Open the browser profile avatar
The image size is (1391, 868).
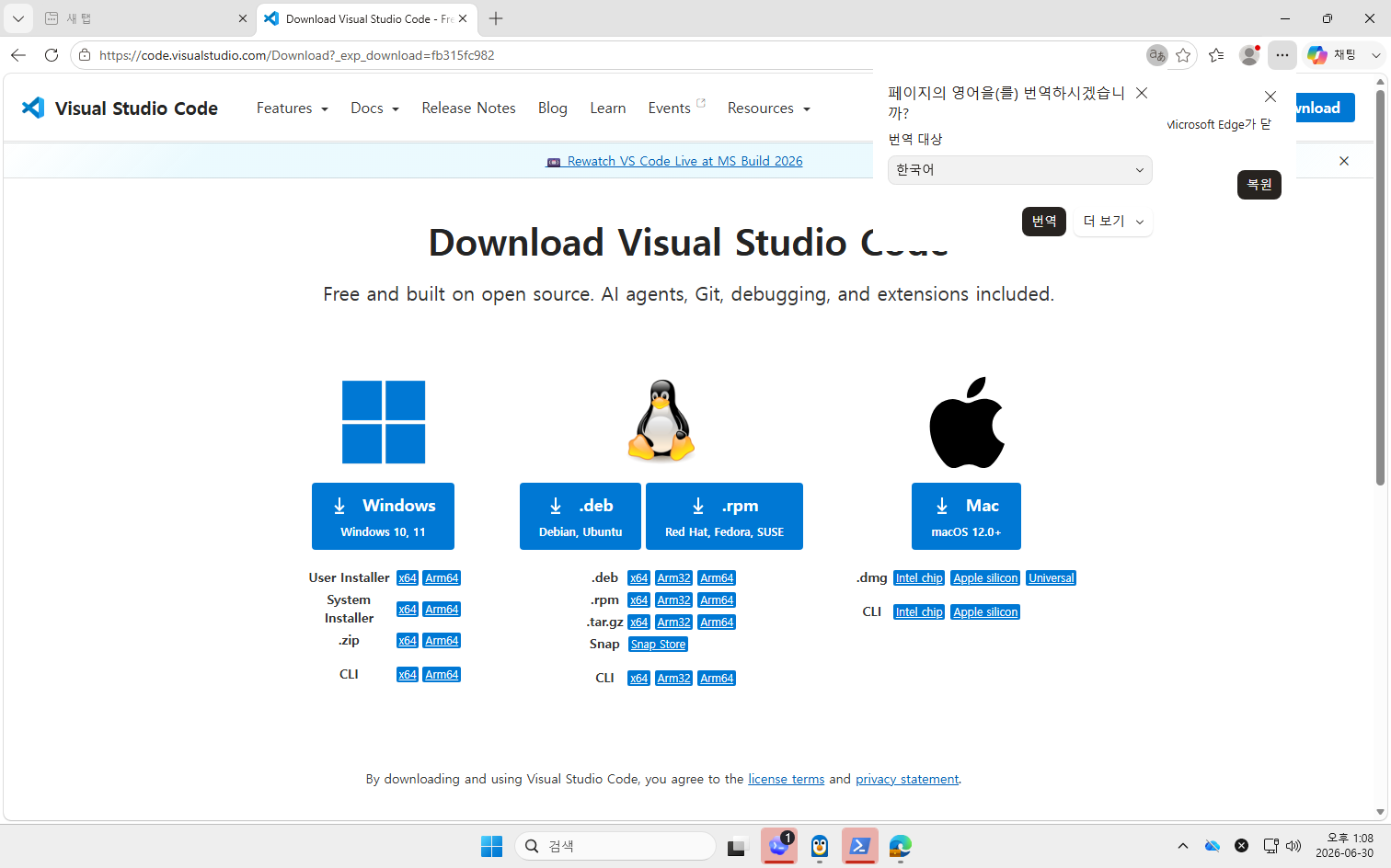(x=1249, y=55)
